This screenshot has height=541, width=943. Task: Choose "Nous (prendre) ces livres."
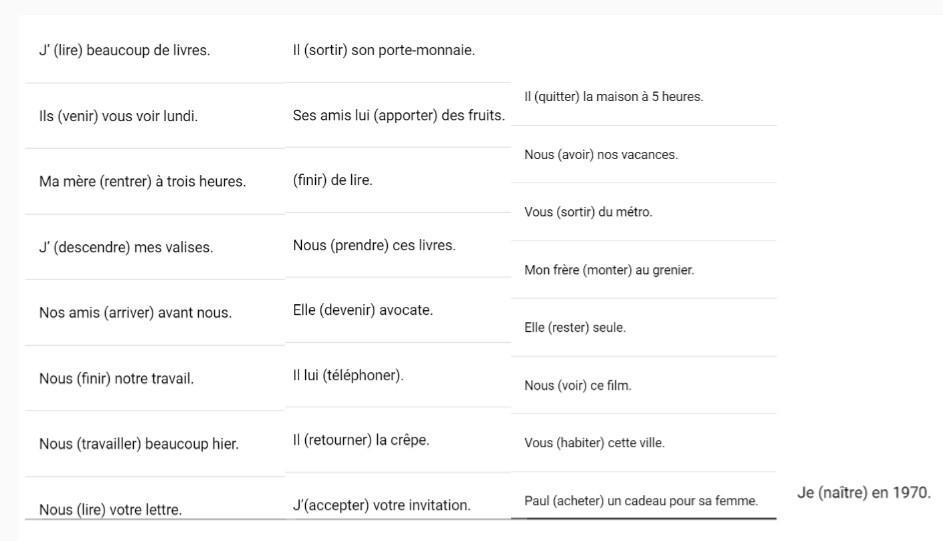pos(374,245)
